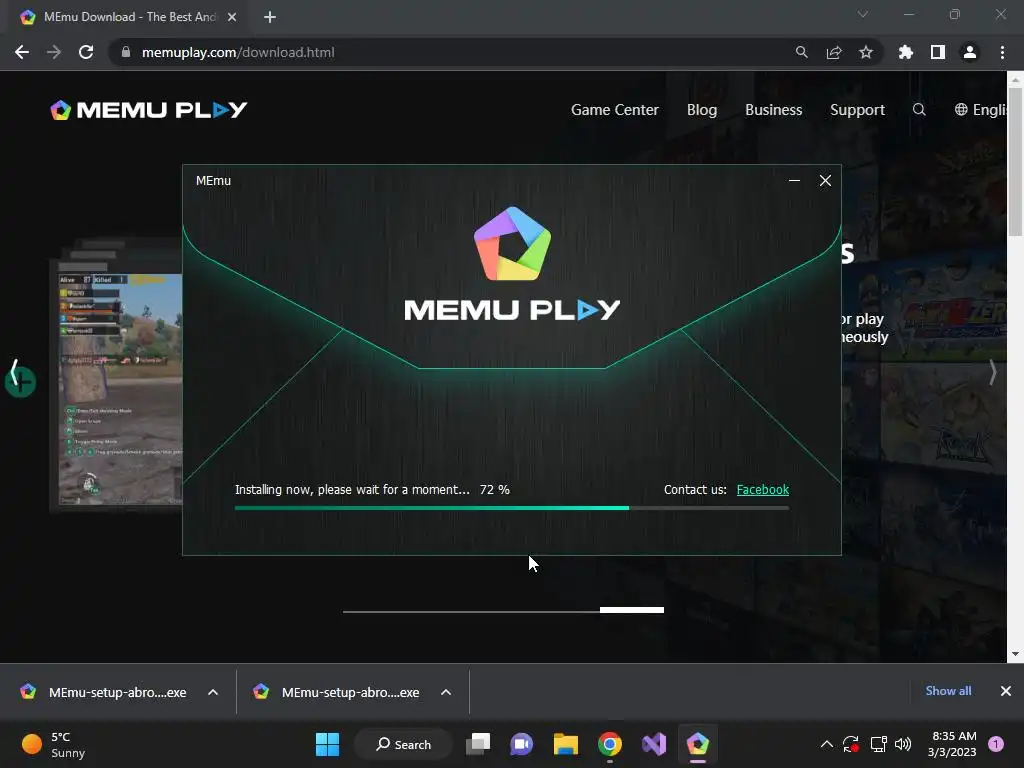Open Chrome three-dot menu
Screen dimensions: 1024x768
(1002, 52)
